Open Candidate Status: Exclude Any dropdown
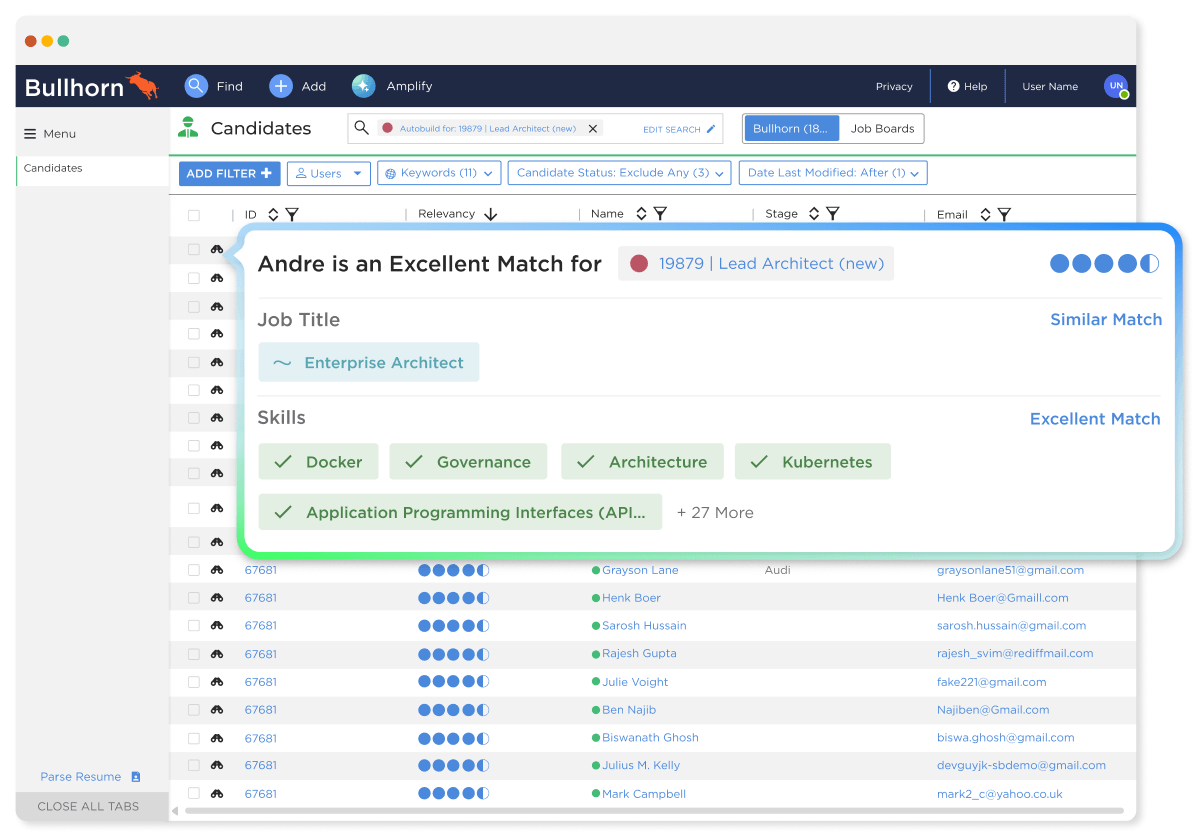The image size is (1200, 838). [620, 173]
